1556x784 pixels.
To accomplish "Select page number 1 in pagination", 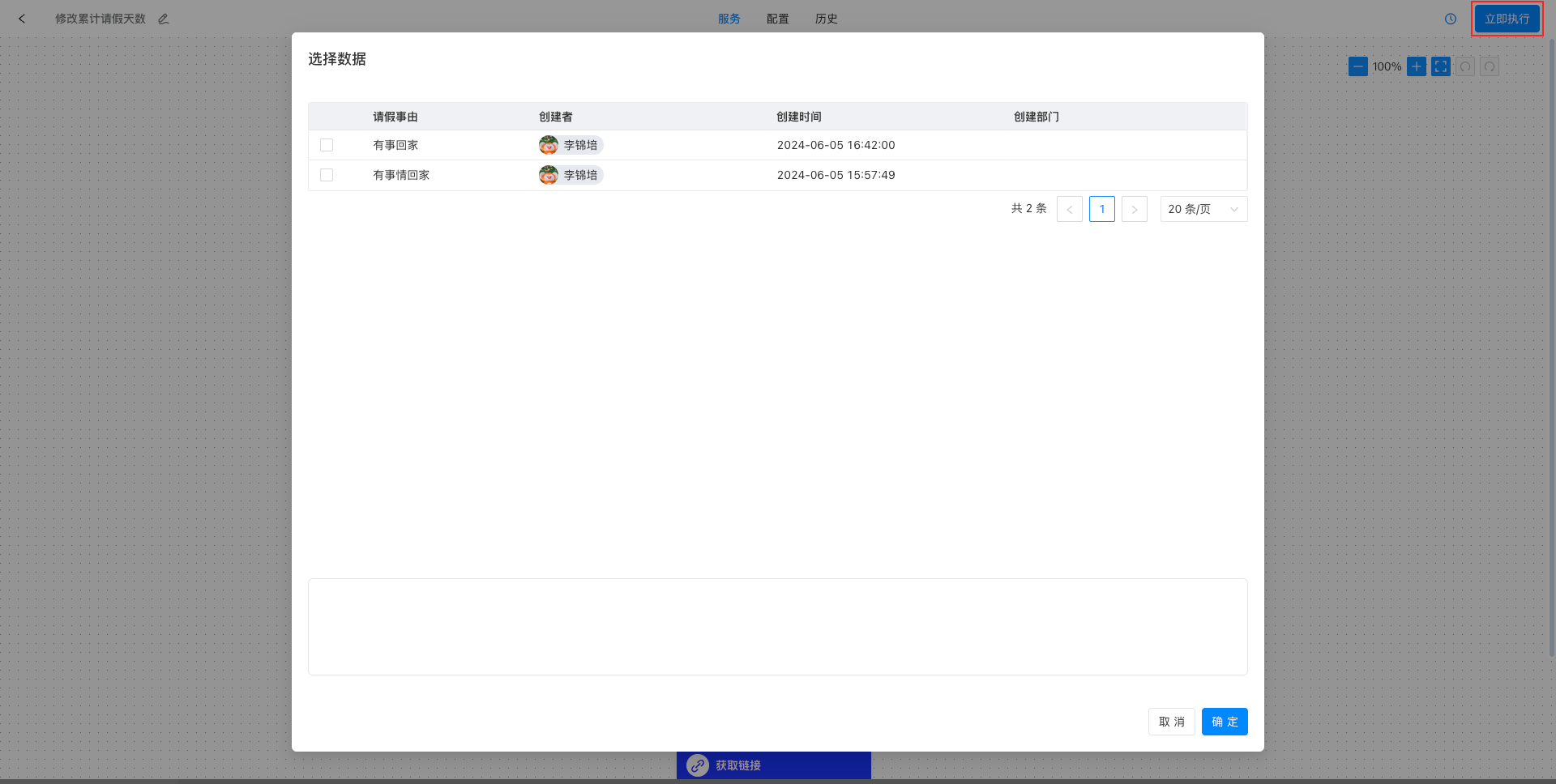I will (1102, 209).
